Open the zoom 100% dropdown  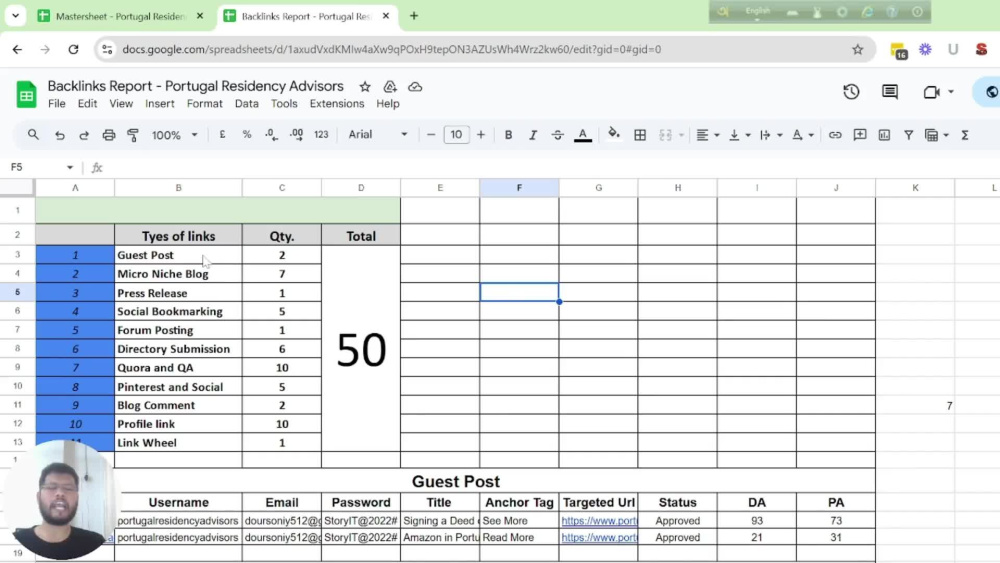pyautogui.click(x=174, y=135)
